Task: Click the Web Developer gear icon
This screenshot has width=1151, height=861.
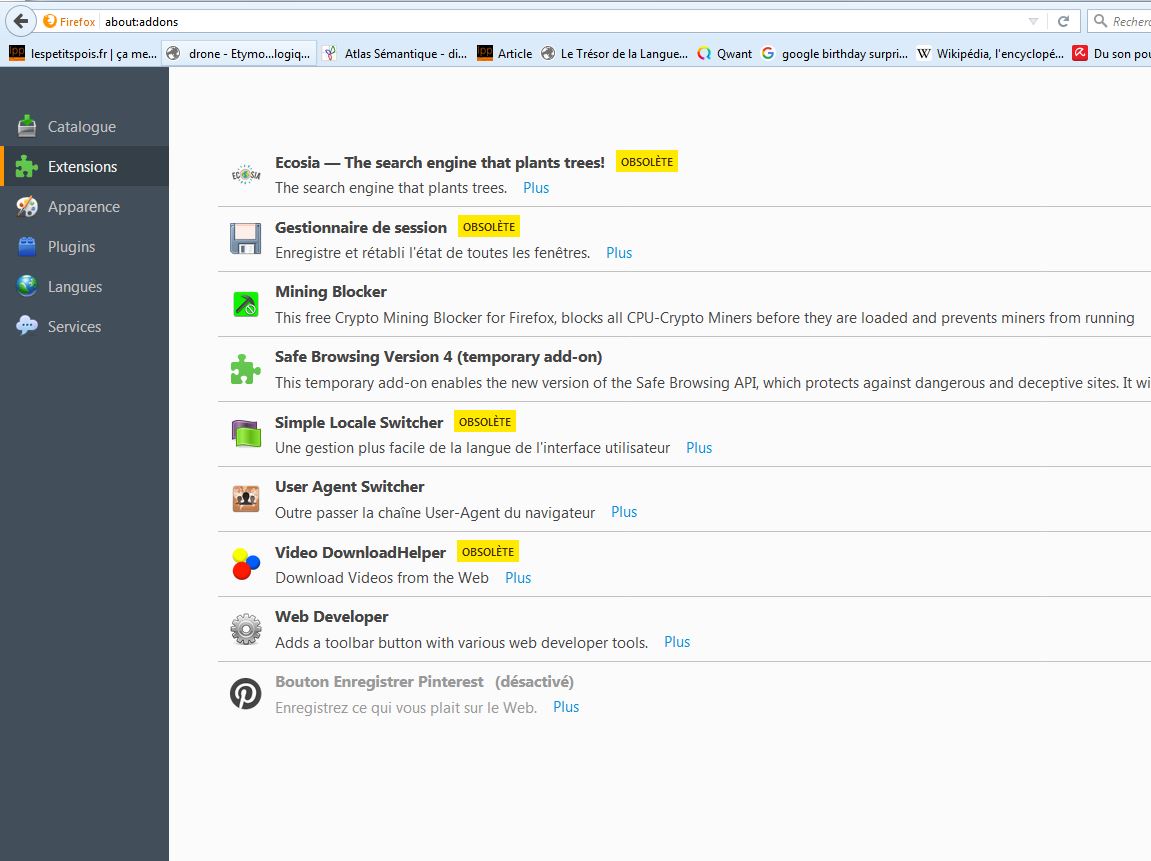Action: point(245,629)
